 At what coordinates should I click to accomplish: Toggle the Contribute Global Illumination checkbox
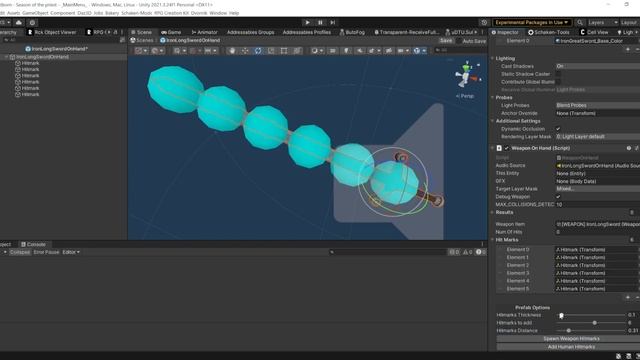558,82
